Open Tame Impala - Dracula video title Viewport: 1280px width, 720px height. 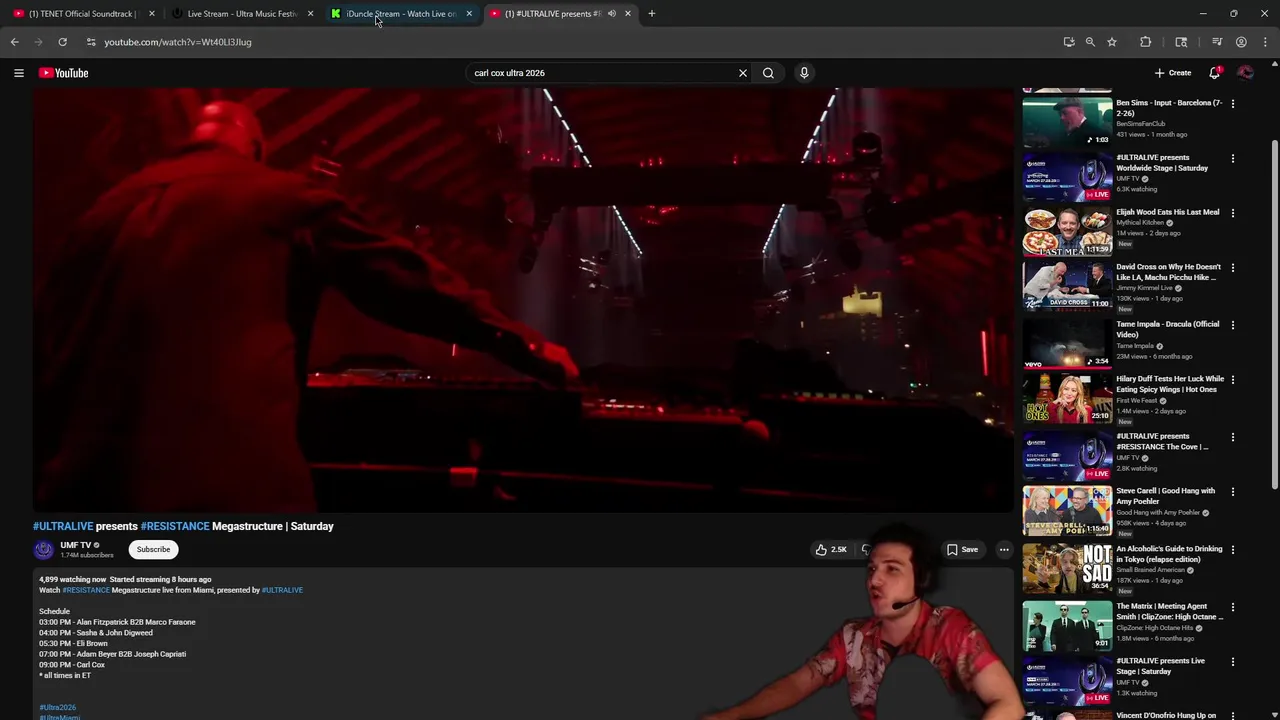[1168, 329]
